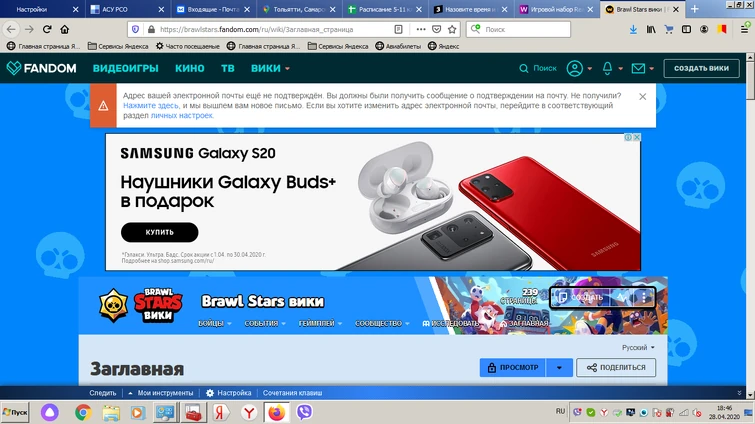The height and width of the screenshot is (424, 755).
Task: Click ПРОСМОТР button
Action: (x=512, y=368)
